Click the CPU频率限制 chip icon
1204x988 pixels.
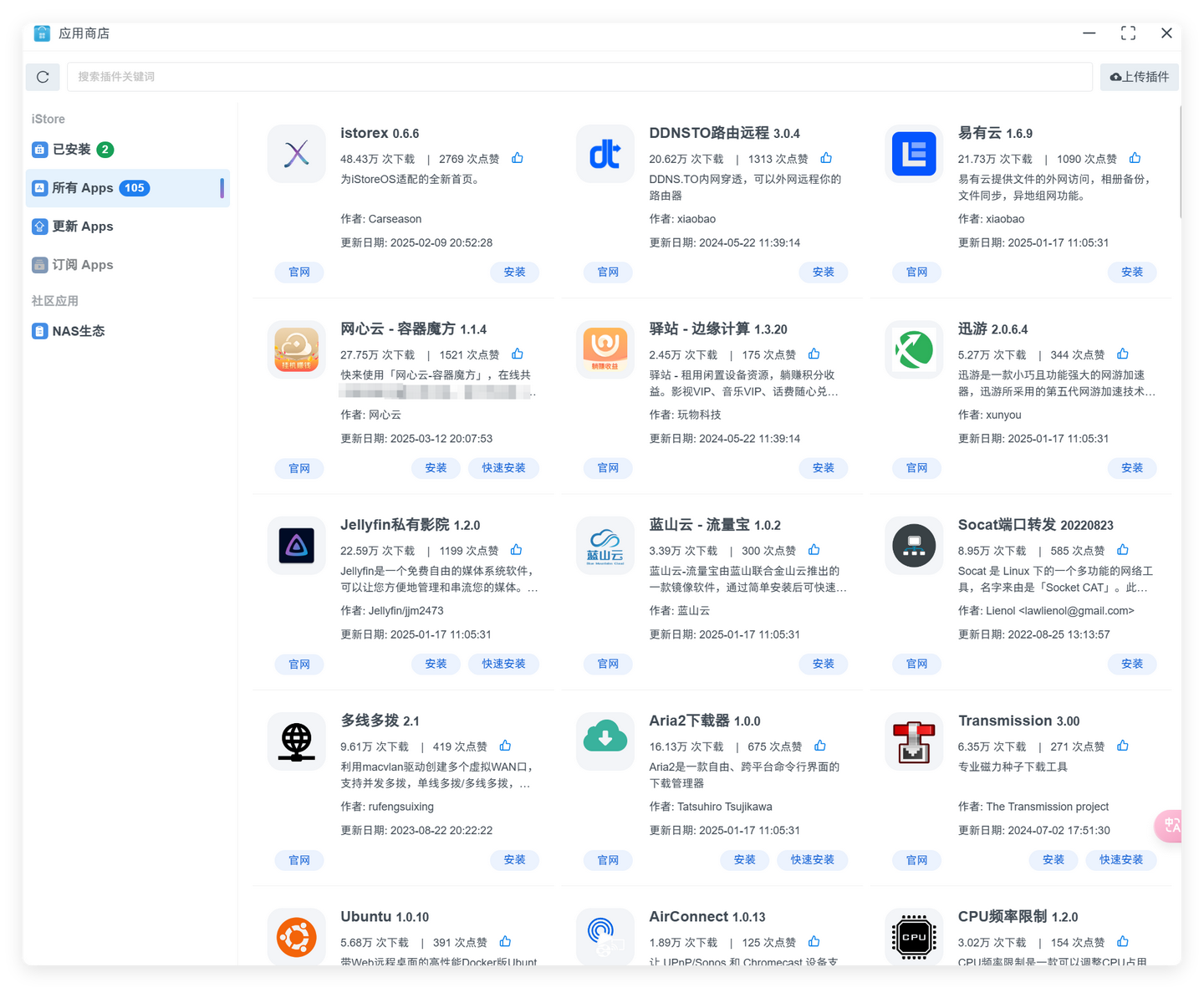914,937
